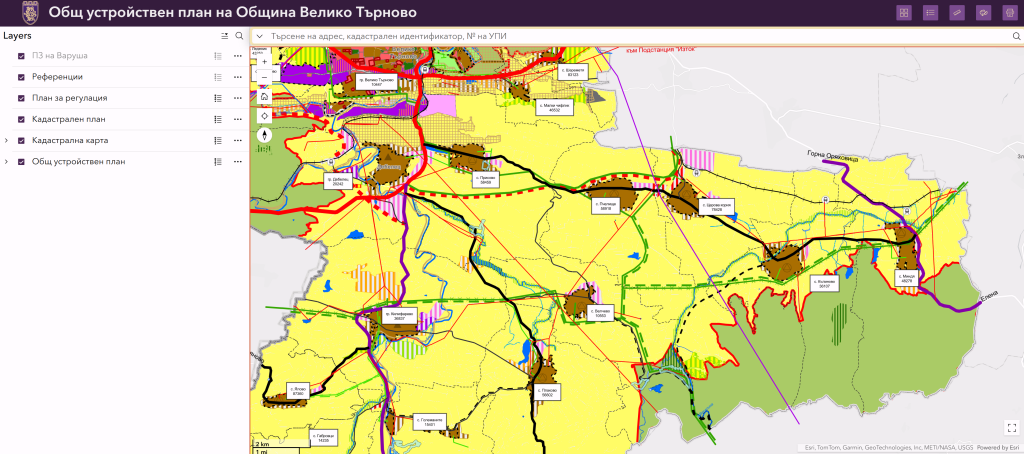Return map to default home extent
The image size is (1024, 454).
(264, 97)
